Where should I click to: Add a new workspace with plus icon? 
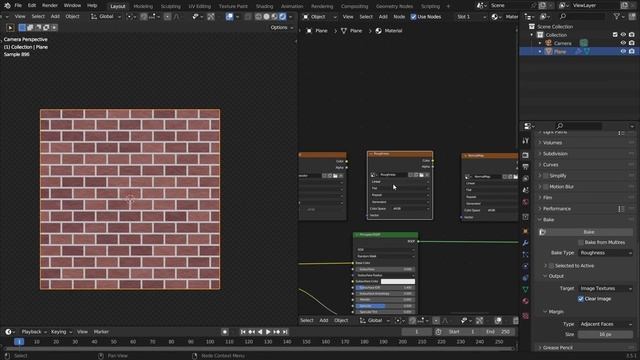tap(448, 6)
